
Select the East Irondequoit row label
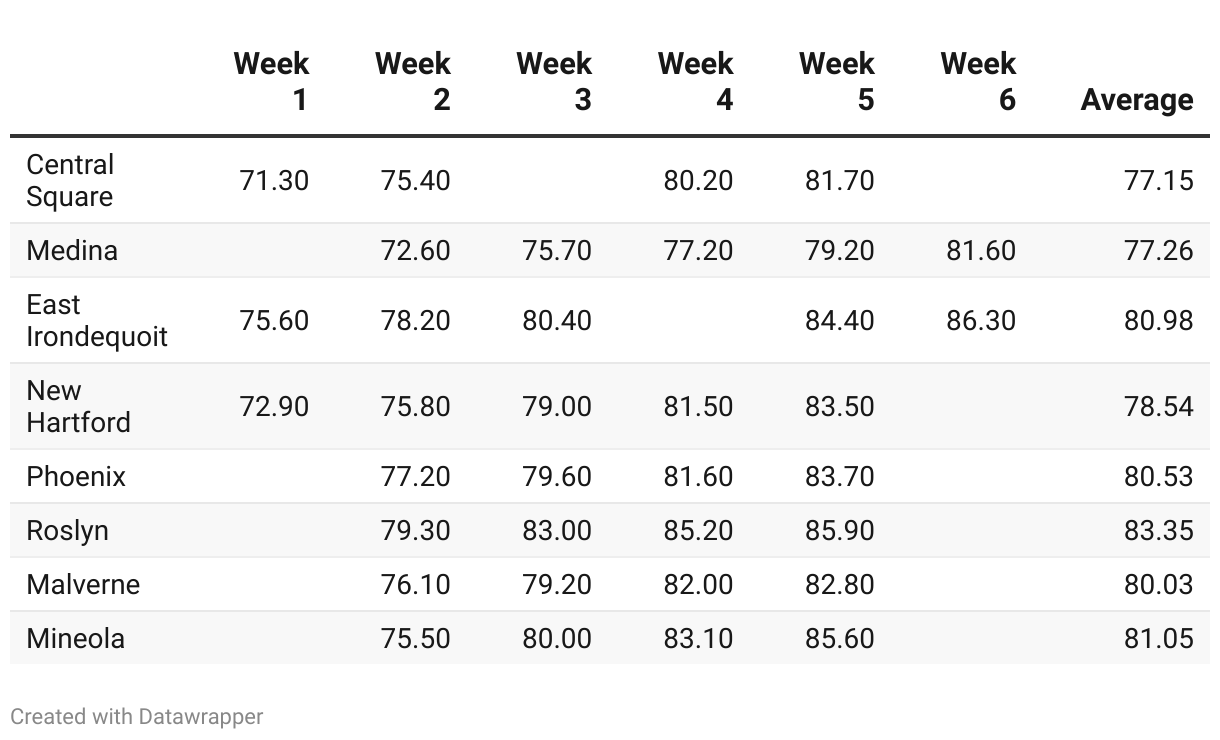(97, 320)
